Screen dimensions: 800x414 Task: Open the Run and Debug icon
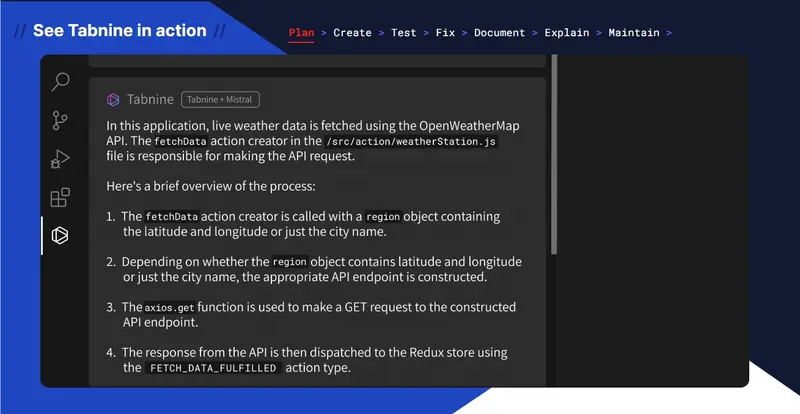pyautogui.click(x=60, y=159)
